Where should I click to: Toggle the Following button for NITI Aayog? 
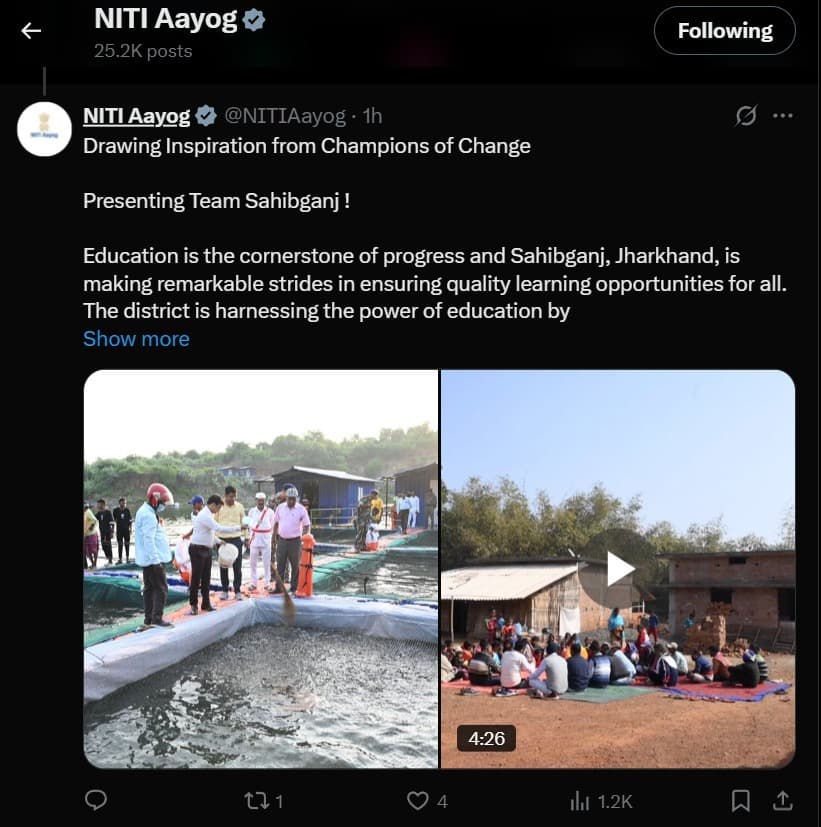[x=724, y=31]
